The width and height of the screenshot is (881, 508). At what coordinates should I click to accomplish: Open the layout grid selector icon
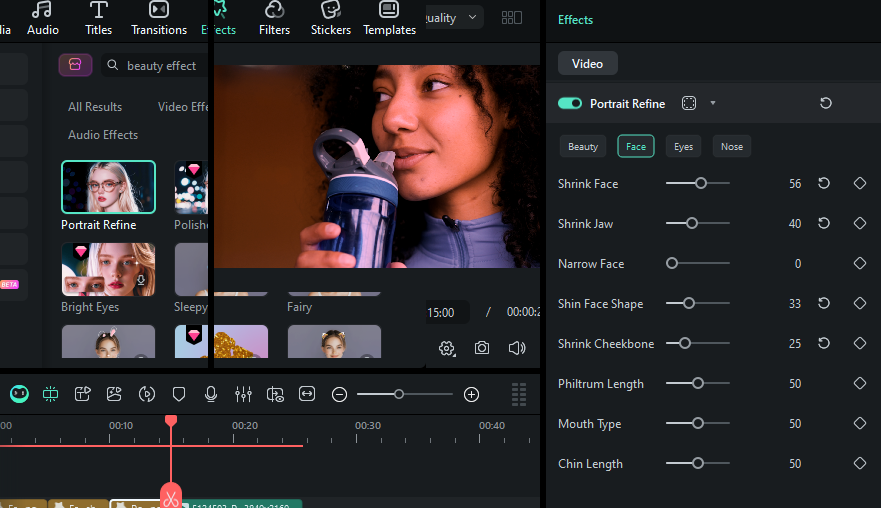click(511, 18)
